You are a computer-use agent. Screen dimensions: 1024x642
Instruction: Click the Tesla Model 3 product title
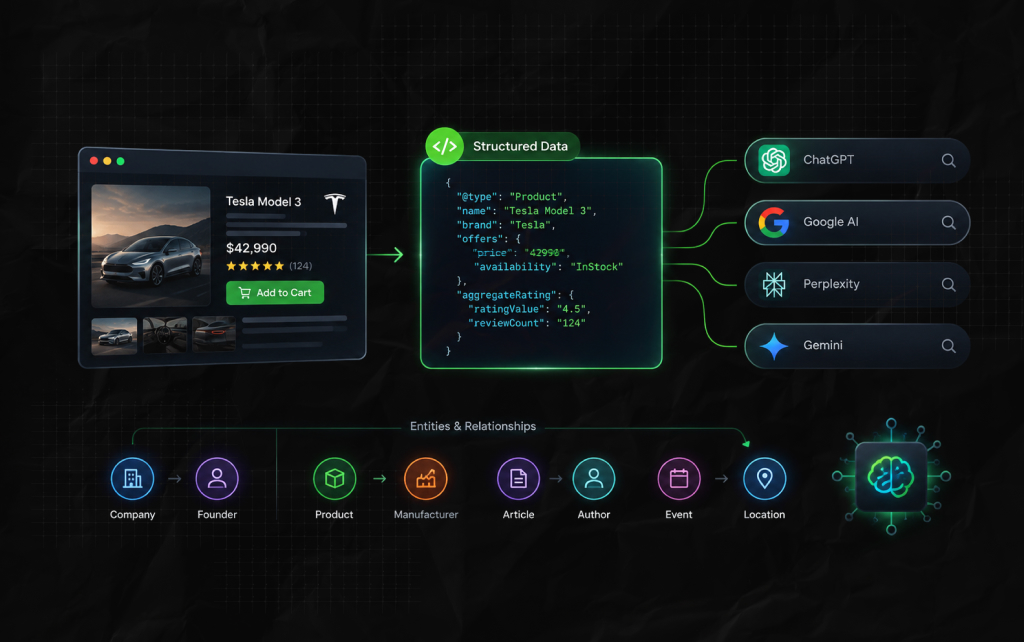click(264, 202)
